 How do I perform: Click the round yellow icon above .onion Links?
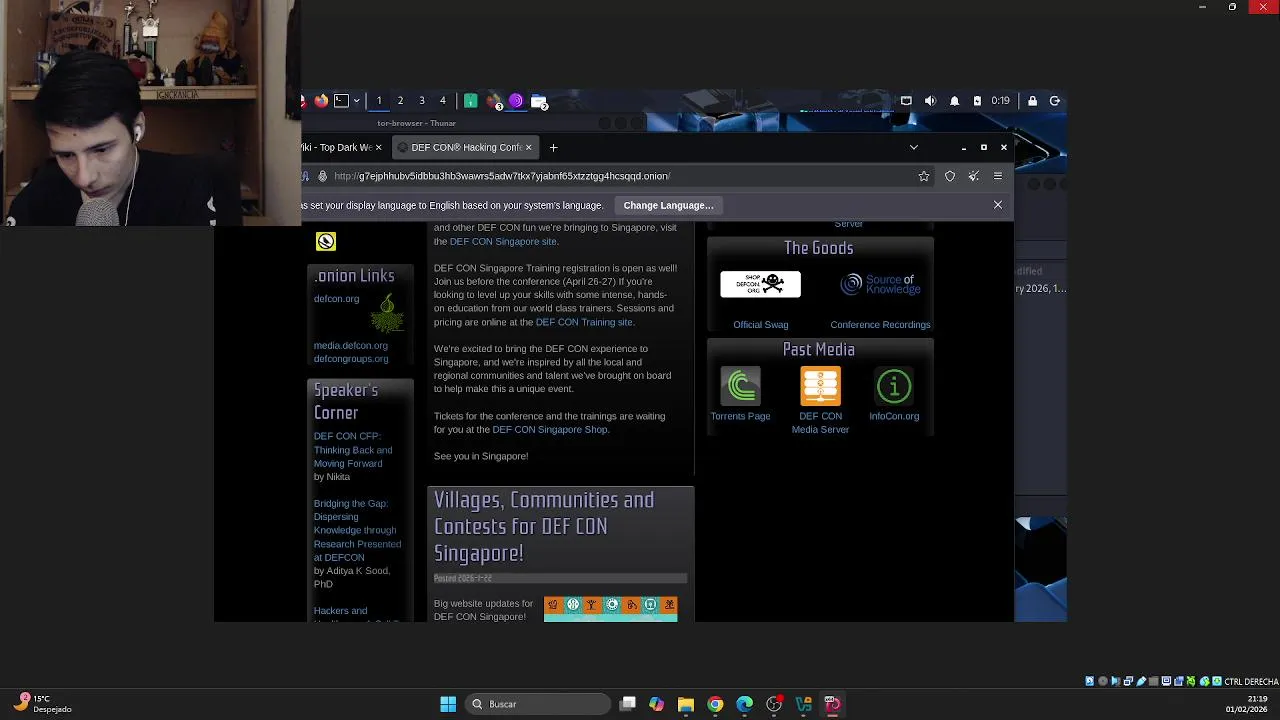(x=326, y=242)
